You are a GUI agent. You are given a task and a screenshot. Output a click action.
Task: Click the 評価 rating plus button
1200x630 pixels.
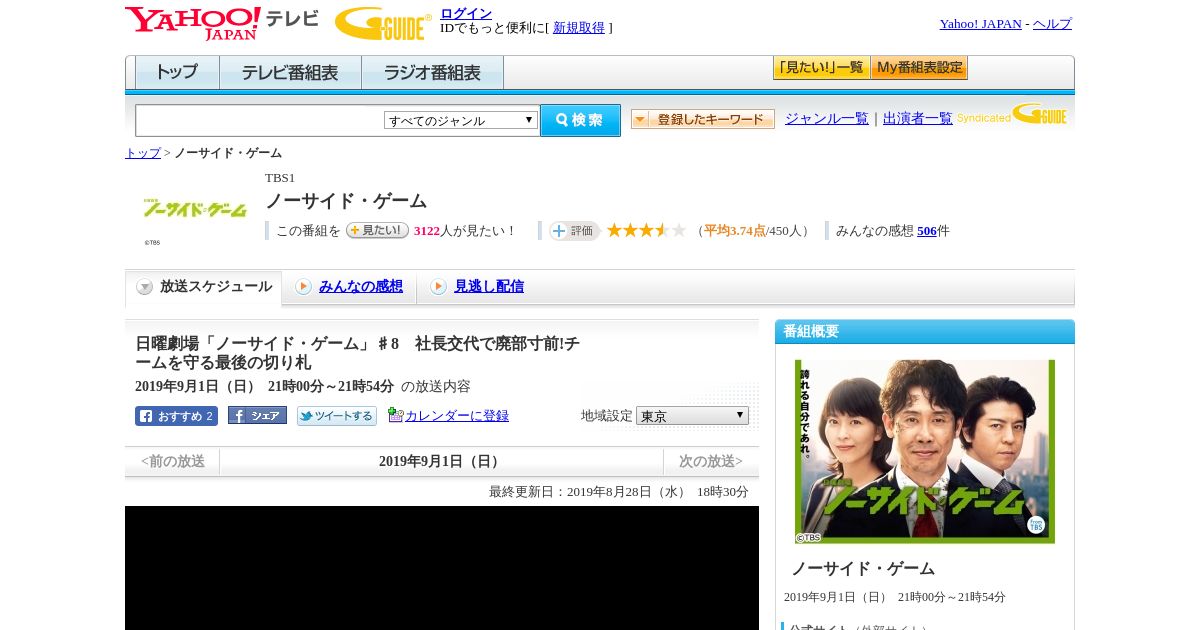click(574, 231)
